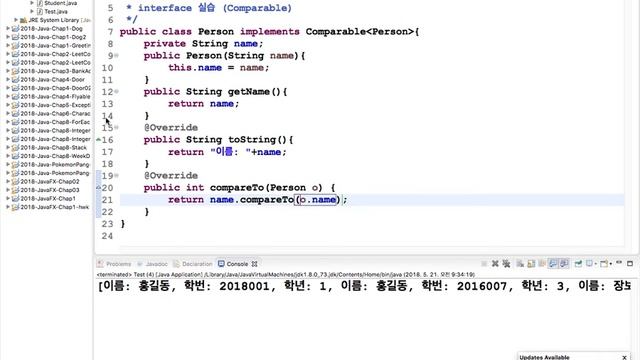Open the Display Selected Console dropdown arrow
640x360 pixels.
tap(596, 264)
